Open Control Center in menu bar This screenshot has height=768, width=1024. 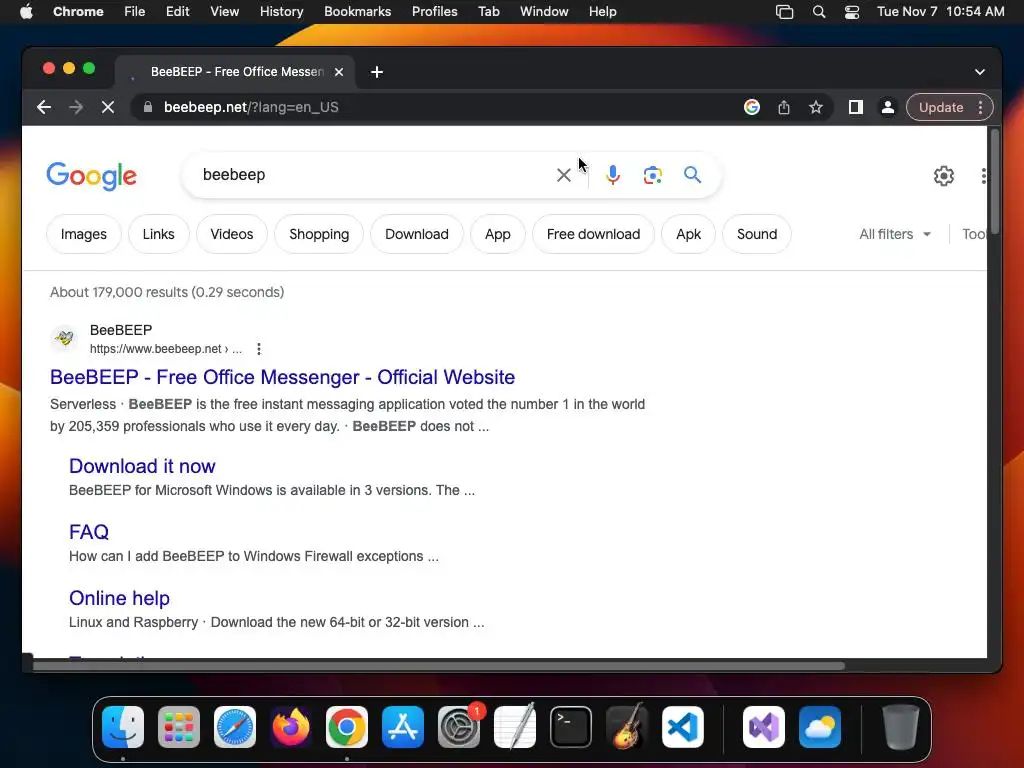852,12
